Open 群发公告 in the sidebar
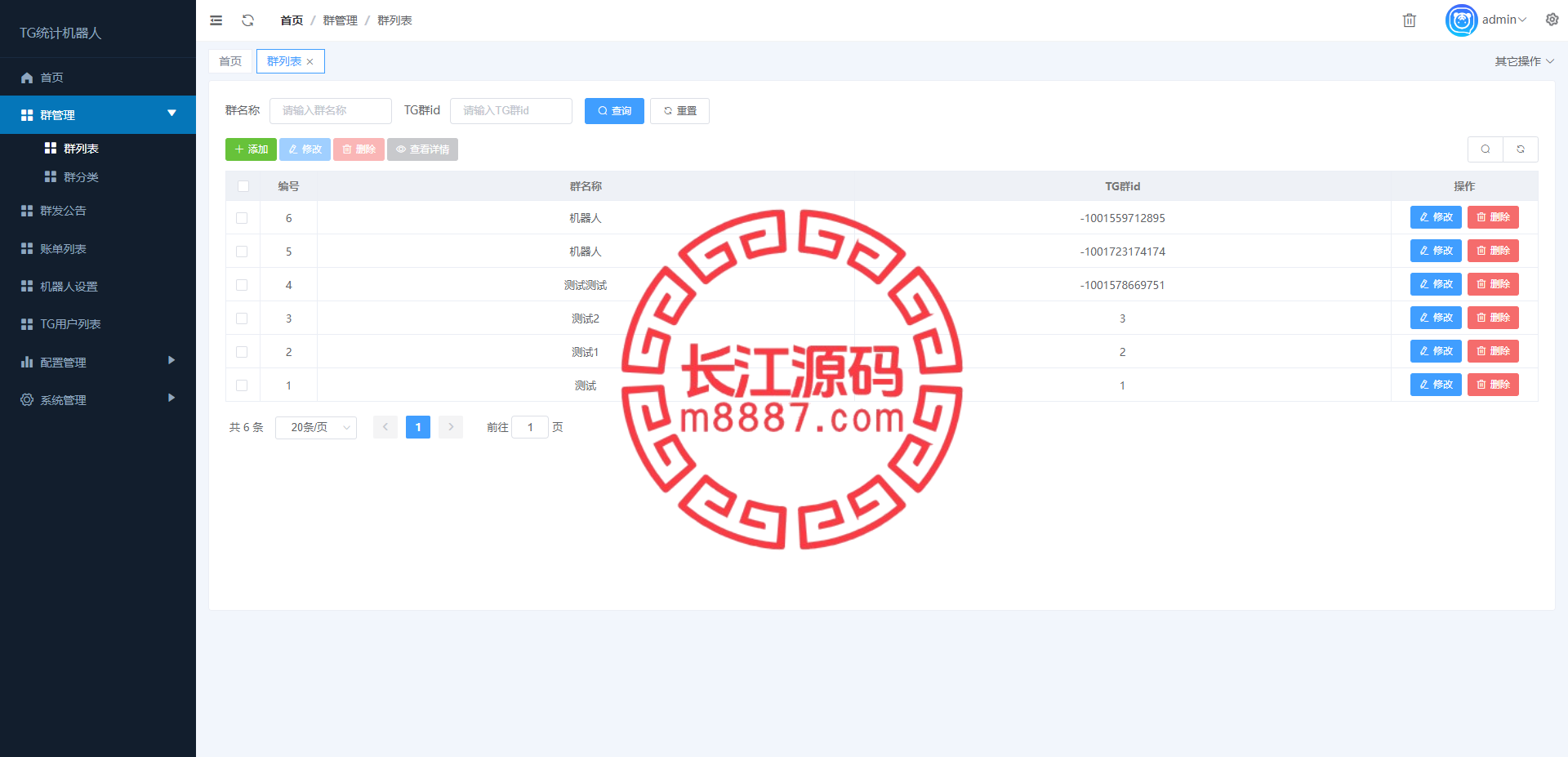 pos(98,211)
